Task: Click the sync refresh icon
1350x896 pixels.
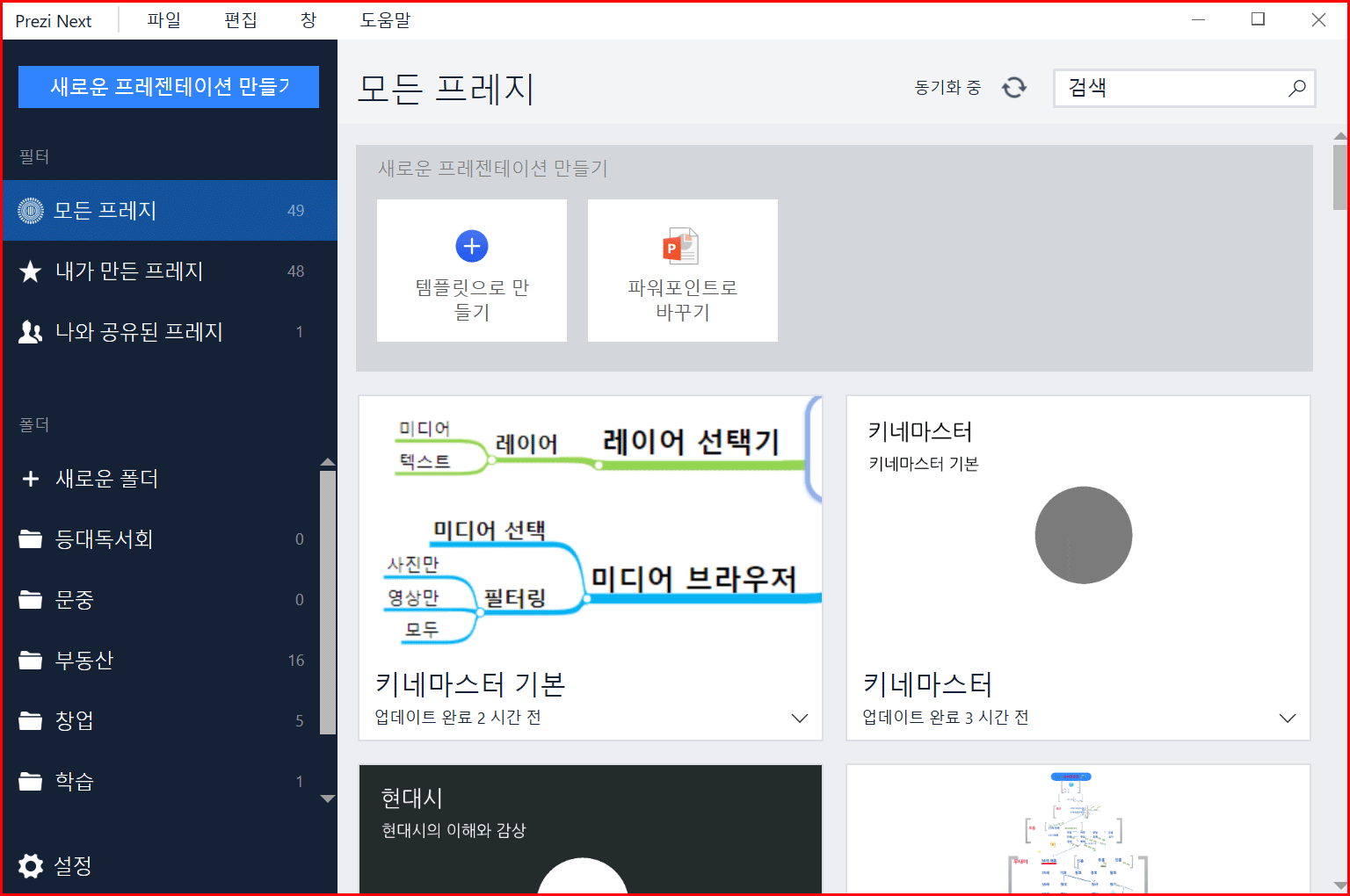Action: coord(1014,87)
